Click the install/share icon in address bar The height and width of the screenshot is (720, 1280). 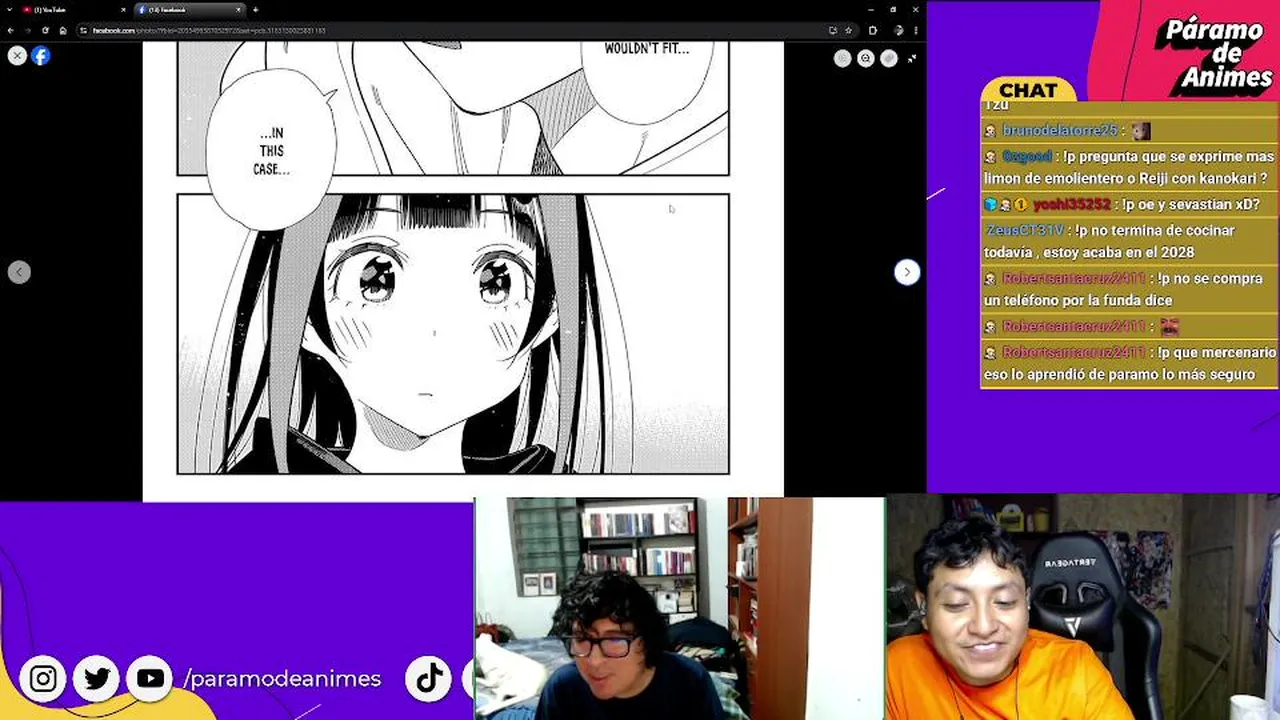[832, 30]
